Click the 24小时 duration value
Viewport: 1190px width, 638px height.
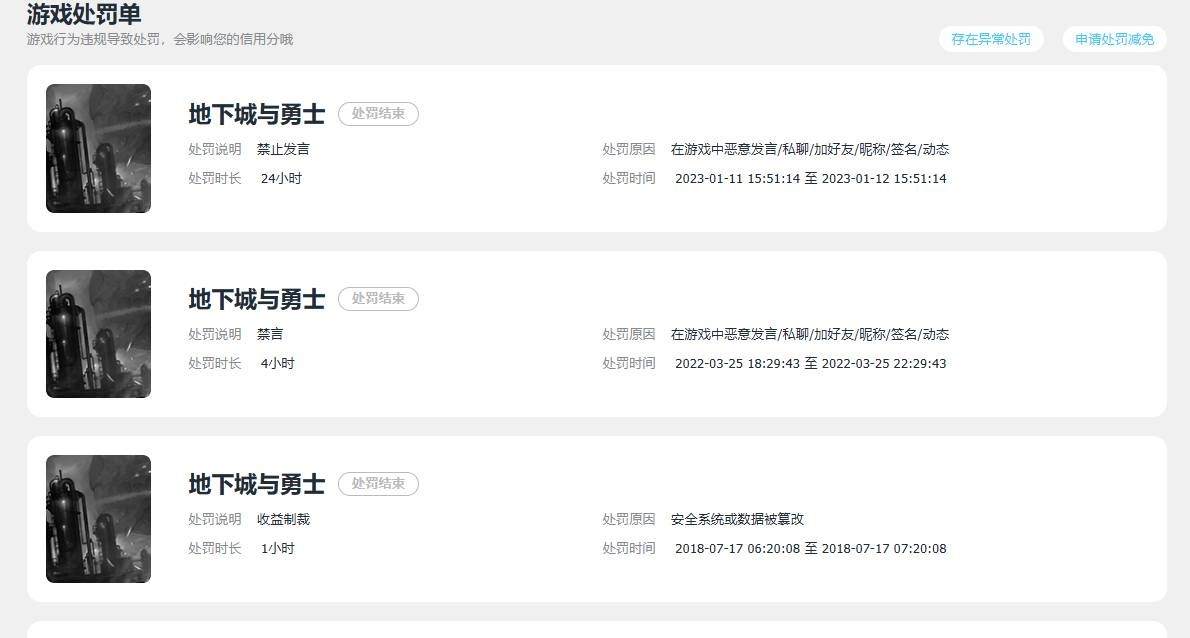(282, 178)
